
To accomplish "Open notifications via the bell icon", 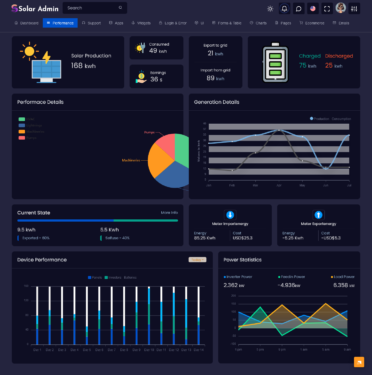I will (284, 9).
